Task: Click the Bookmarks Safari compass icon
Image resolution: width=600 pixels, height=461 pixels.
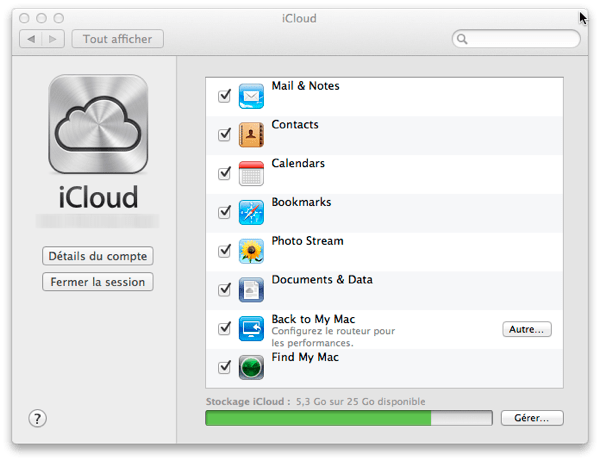Action: pyautogui.click(x=251, y=212)
